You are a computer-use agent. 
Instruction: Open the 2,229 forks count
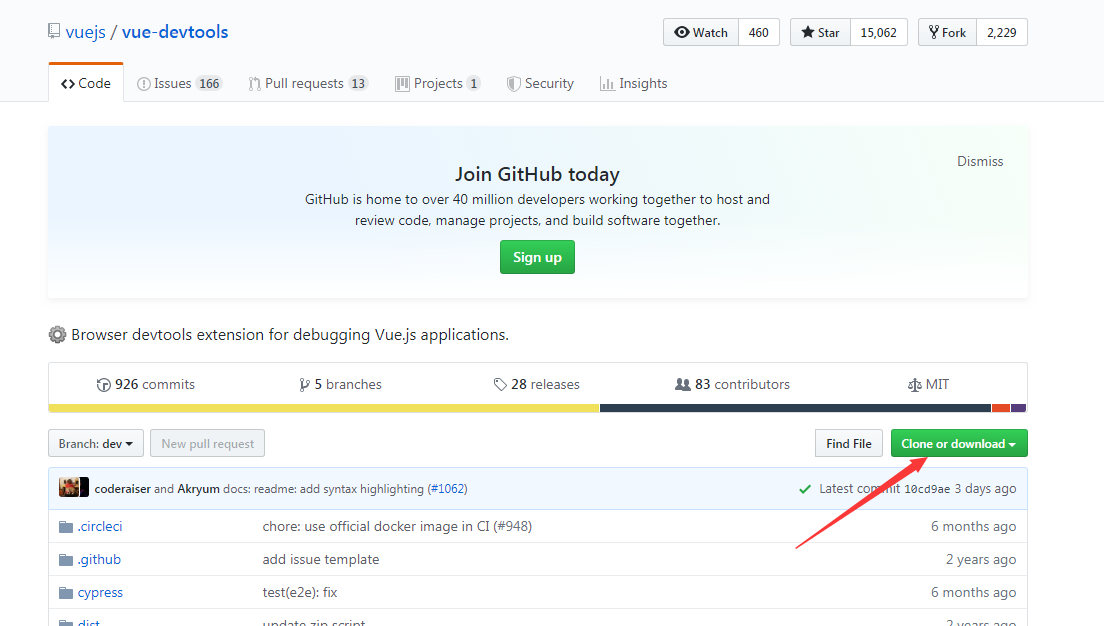1002,32
